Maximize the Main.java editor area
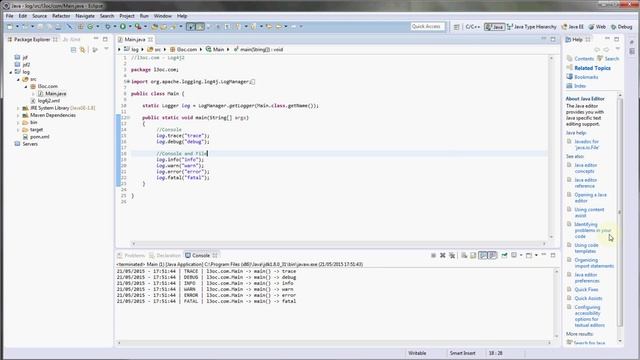640x360 pixels. (553, 39)
